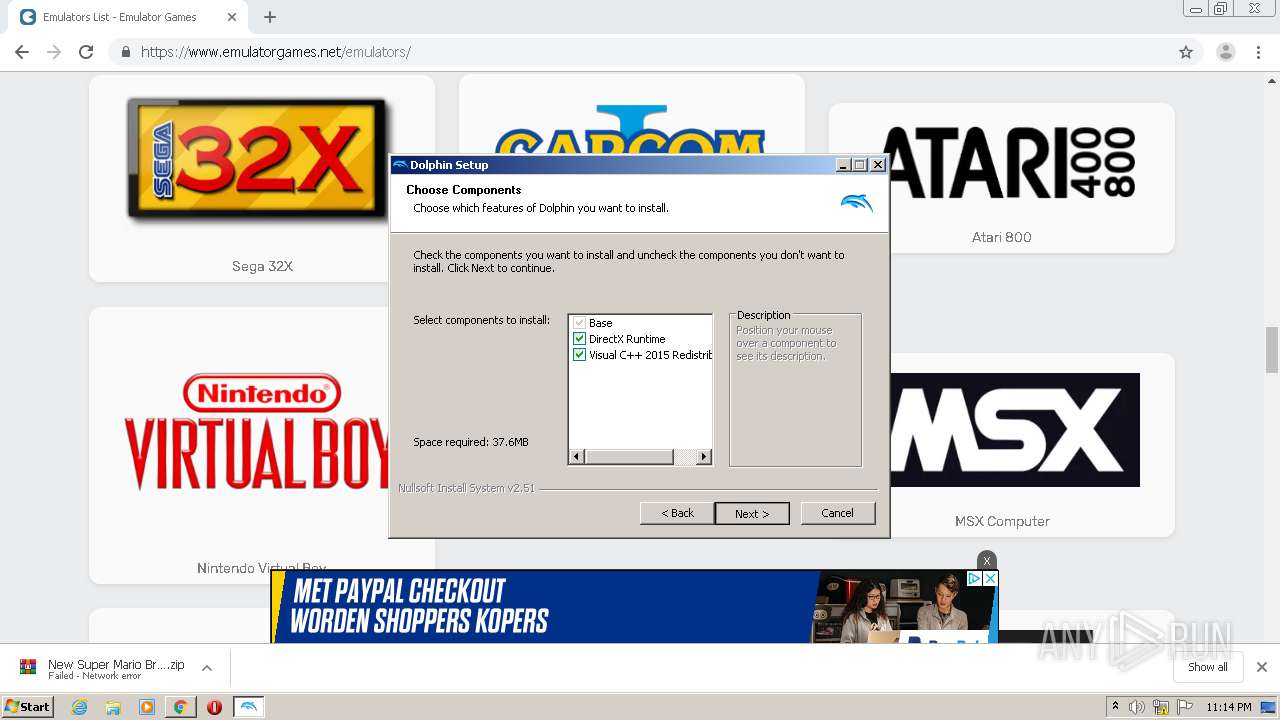Click the taskbar clock showing 11:14 PM

(x=1229, y=707)
